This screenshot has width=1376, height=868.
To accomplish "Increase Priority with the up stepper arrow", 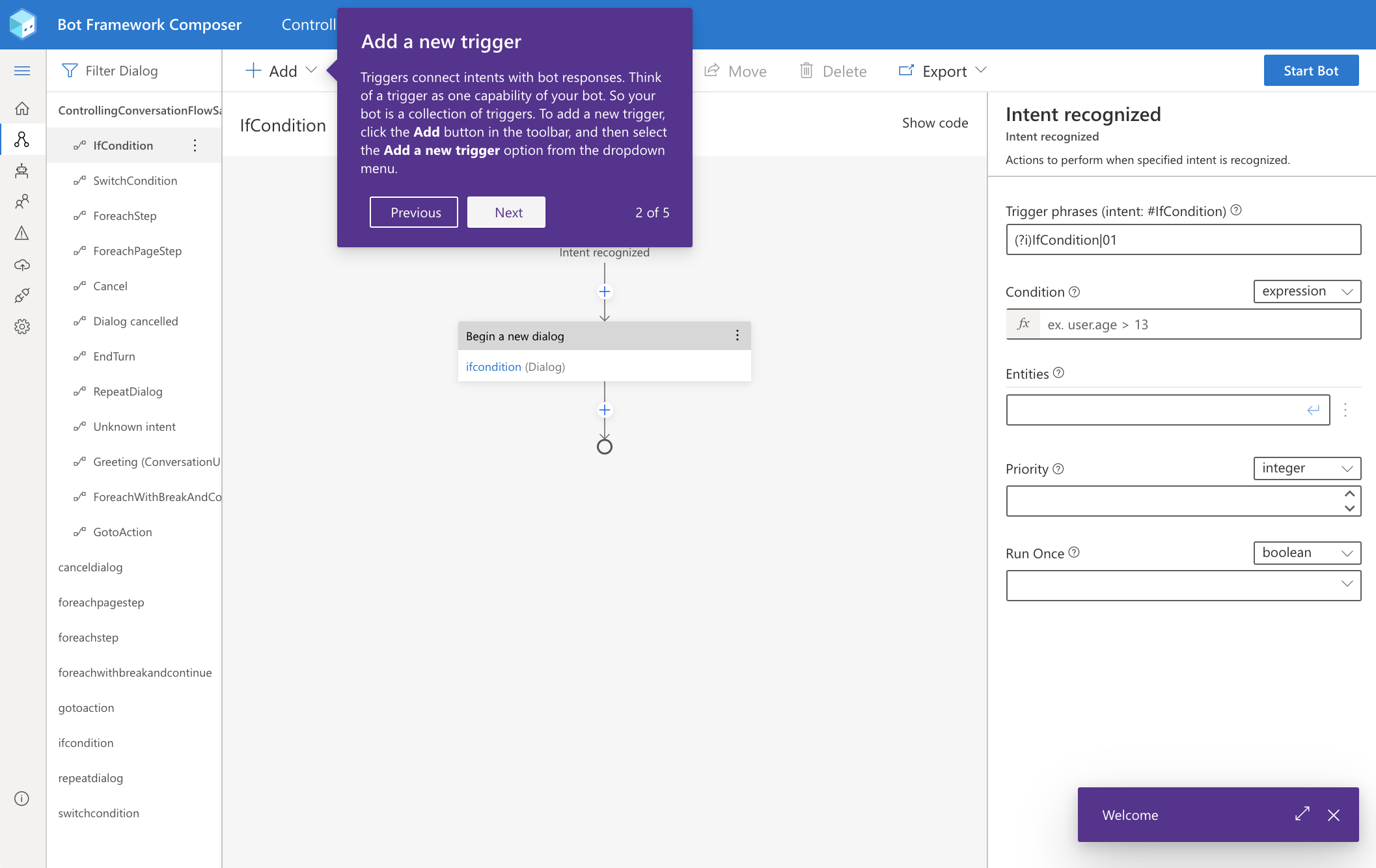I will click(x=1349, y=494).
